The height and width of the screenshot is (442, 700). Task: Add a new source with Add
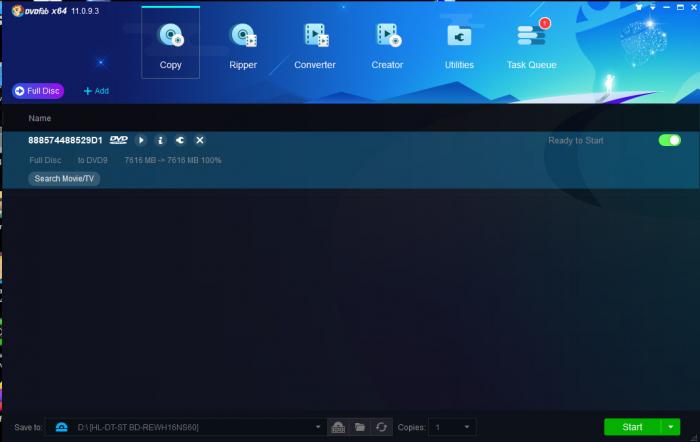click(96, 91)
